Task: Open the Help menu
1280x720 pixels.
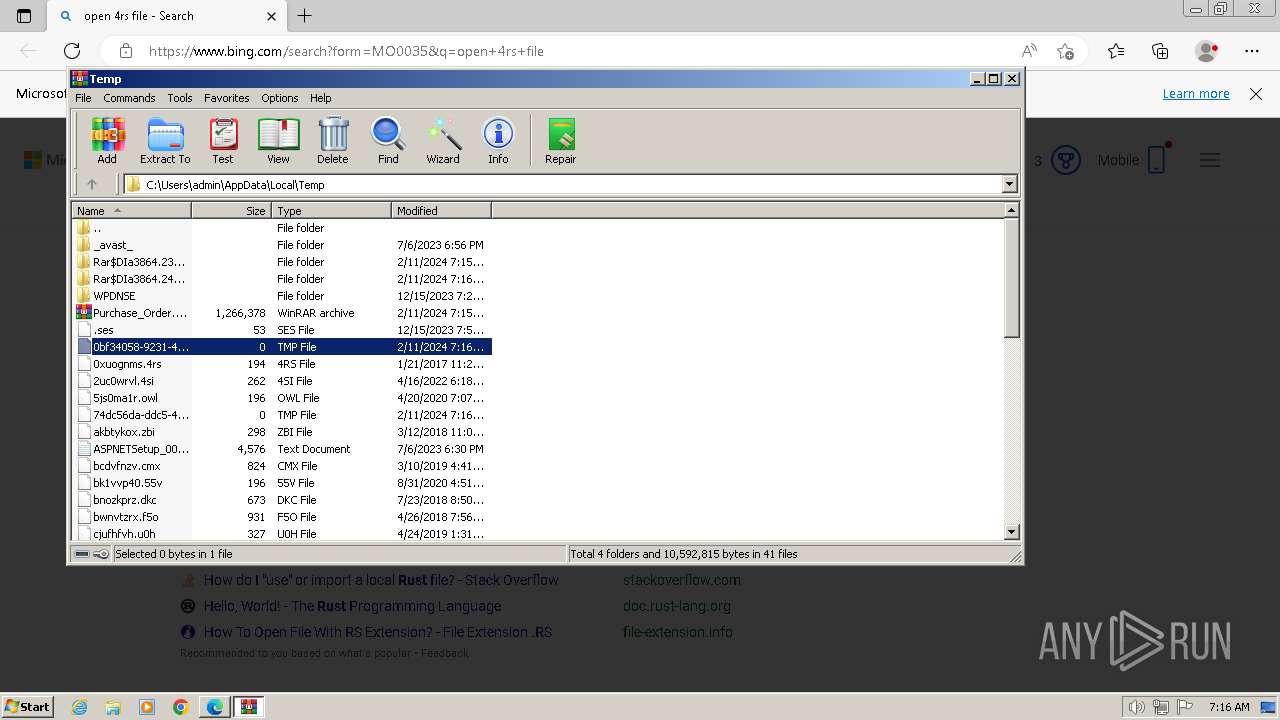Action: click(320, 98)
